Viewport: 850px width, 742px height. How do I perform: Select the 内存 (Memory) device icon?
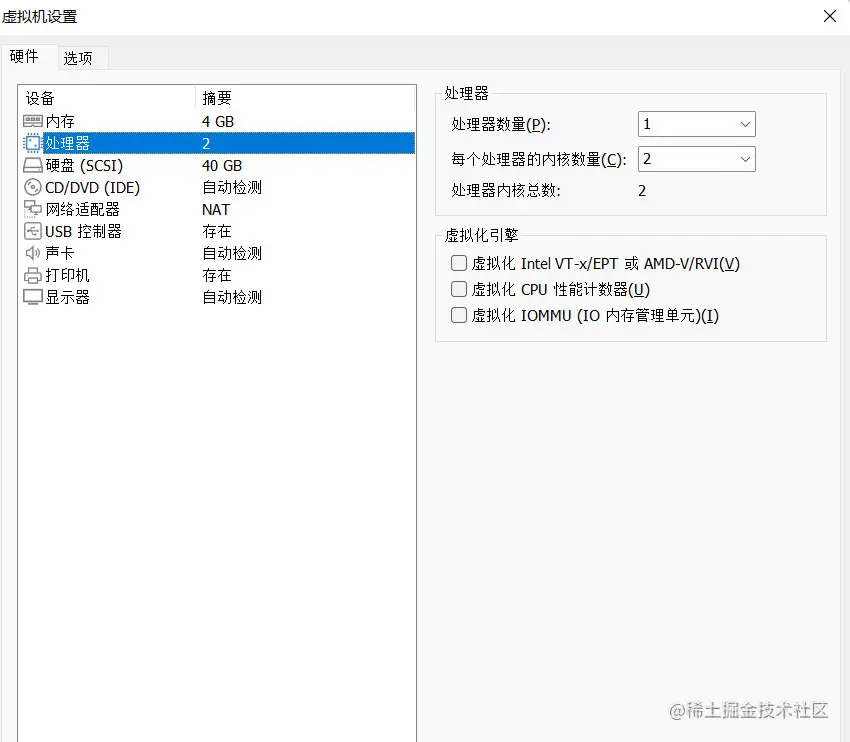(33, 121)
